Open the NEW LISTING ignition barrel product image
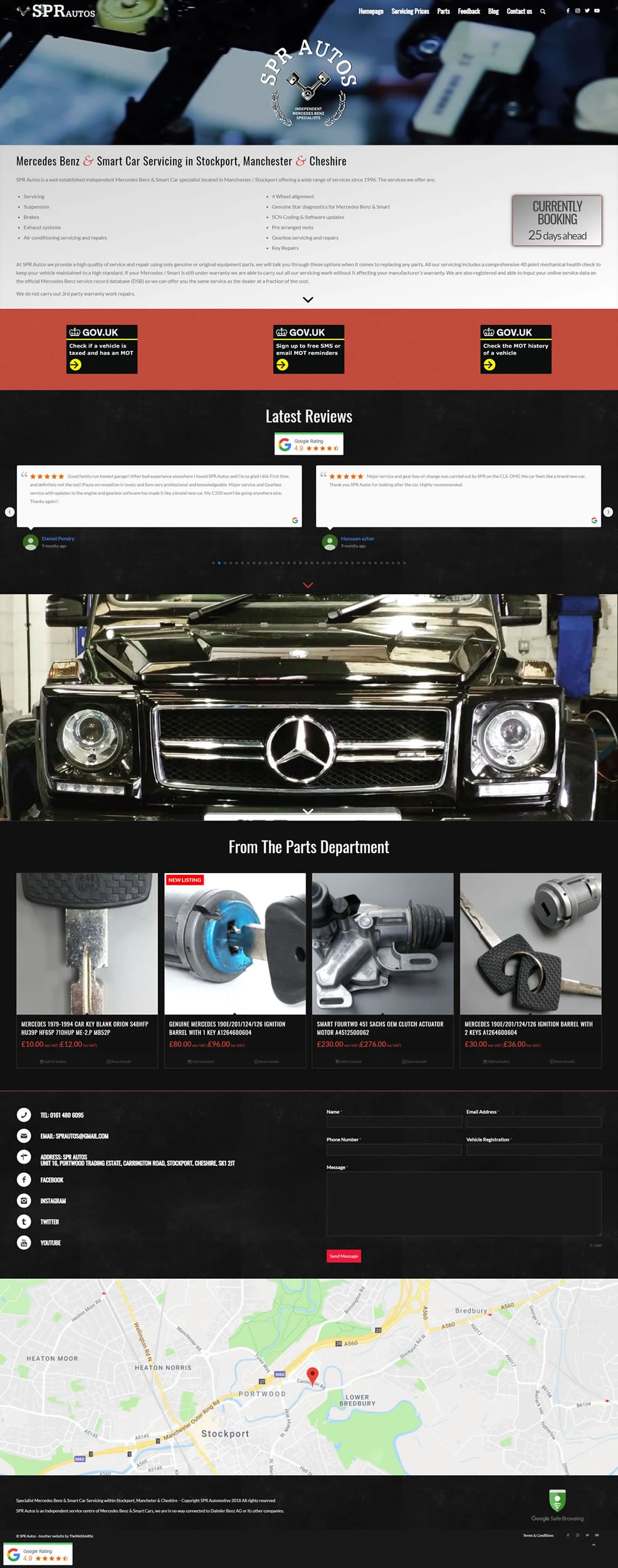 (235, 943)
